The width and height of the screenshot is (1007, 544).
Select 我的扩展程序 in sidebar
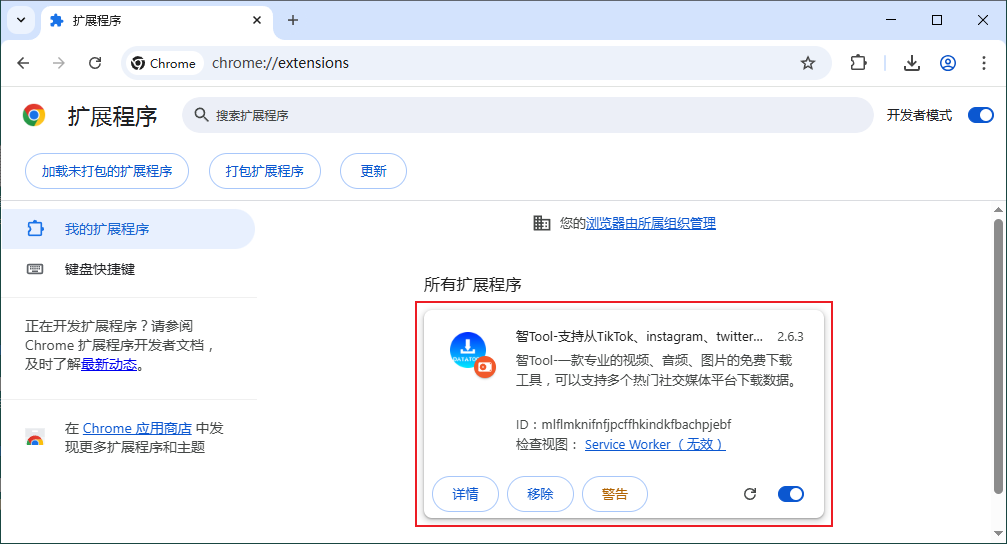[x=107, y=229]
